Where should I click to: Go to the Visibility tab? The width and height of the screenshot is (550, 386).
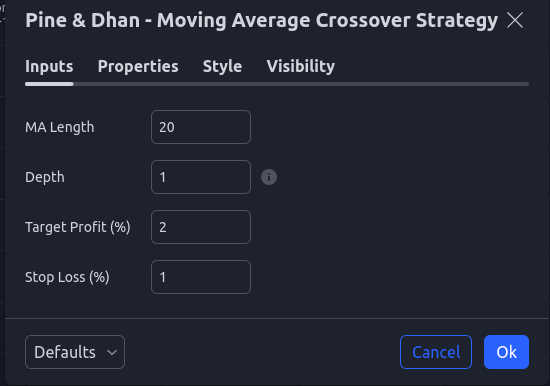(x=301, y=66)
